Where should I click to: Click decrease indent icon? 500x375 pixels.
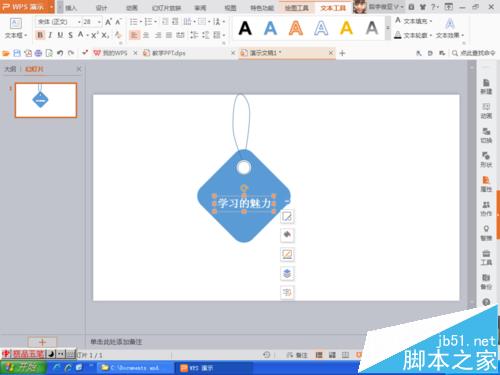click(165, 22)
